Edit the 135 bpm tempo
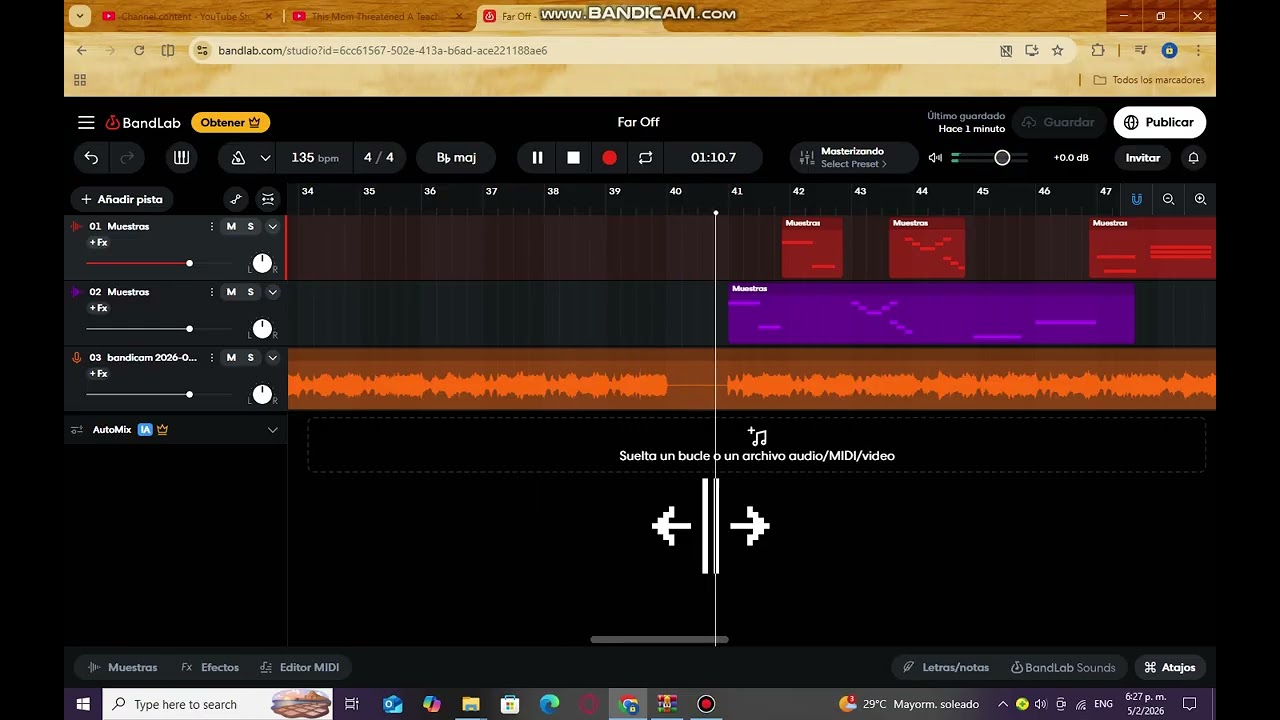 point(314,157)
